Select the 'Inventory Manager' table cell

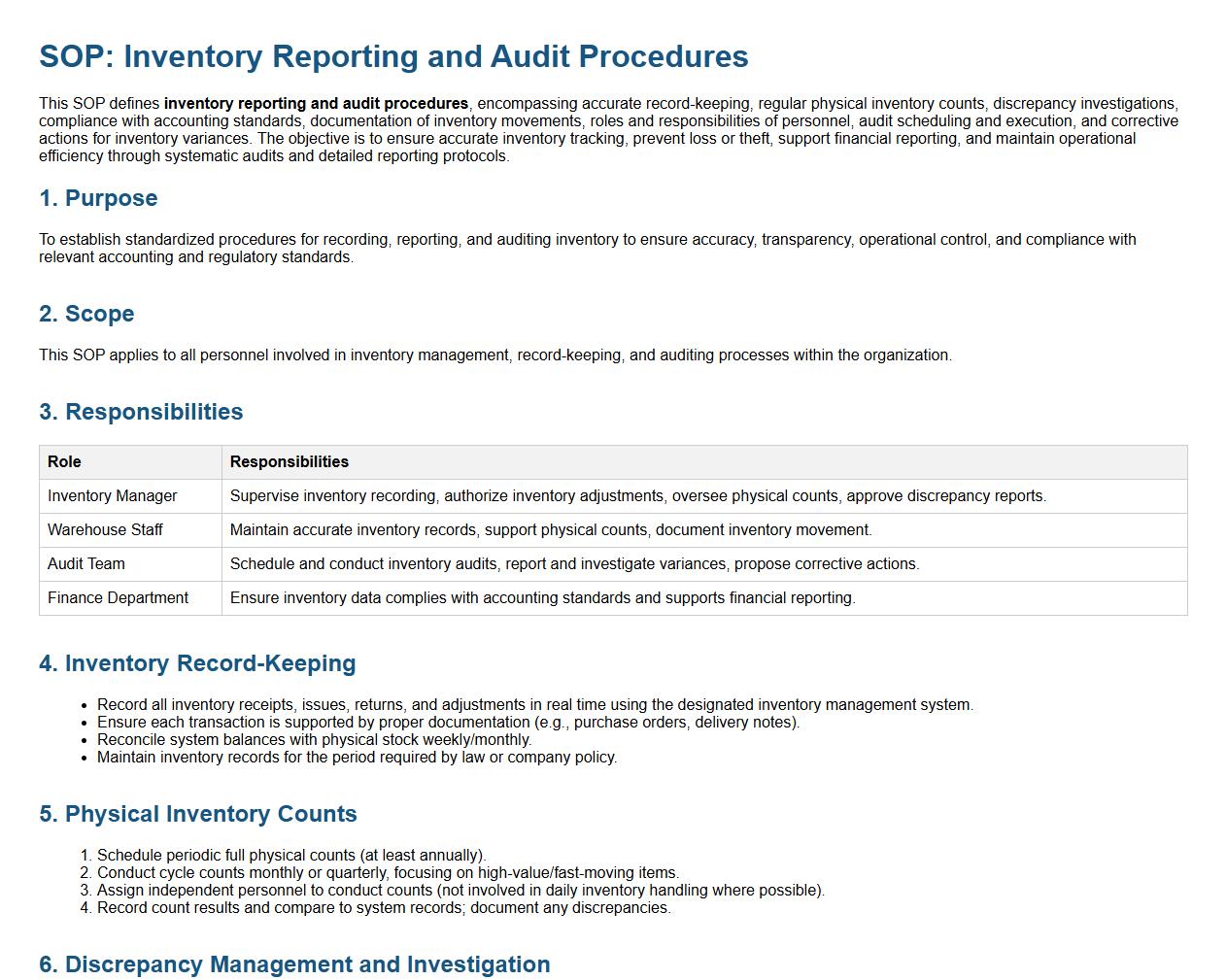113,496
